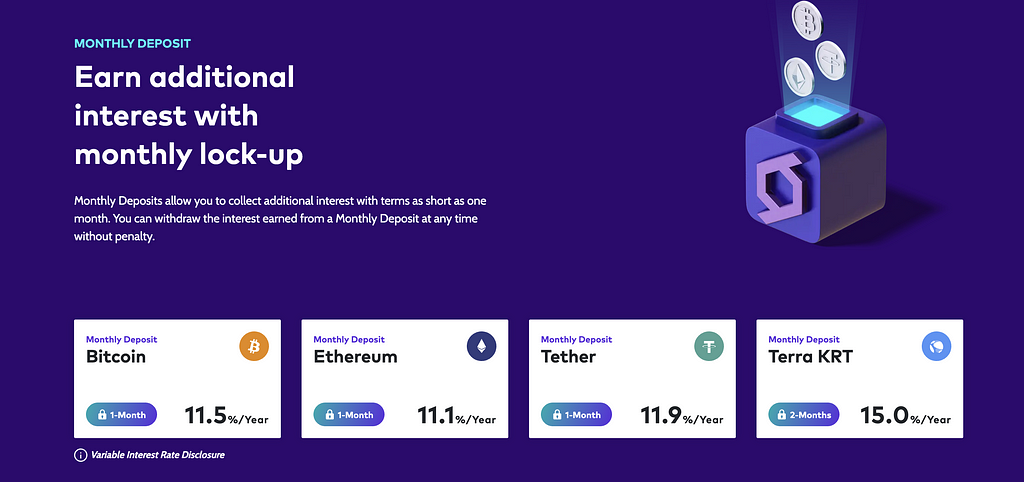This screenshot has width=1024, height=482.
Task: Click the orange Bitcoin coin icon
Action: (x=254, y=346)
